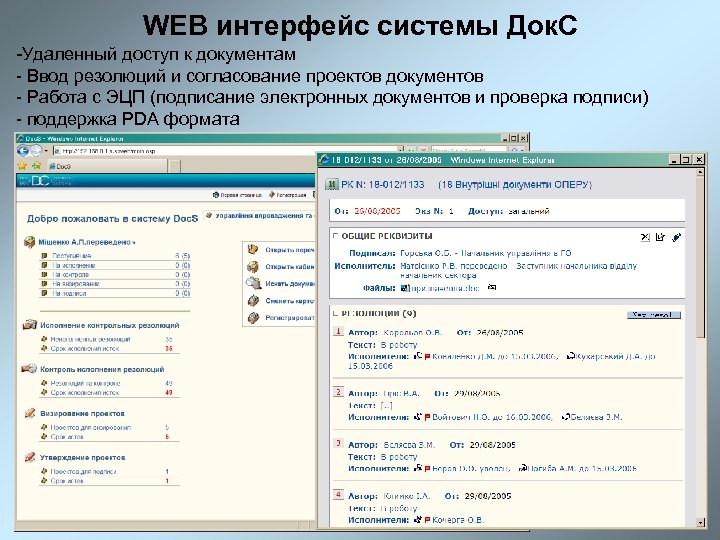The height and width of the screenshot is (540, 720).
Task: Click the Открыть кабинет icon in the actions panel
Action: [253, 266]
